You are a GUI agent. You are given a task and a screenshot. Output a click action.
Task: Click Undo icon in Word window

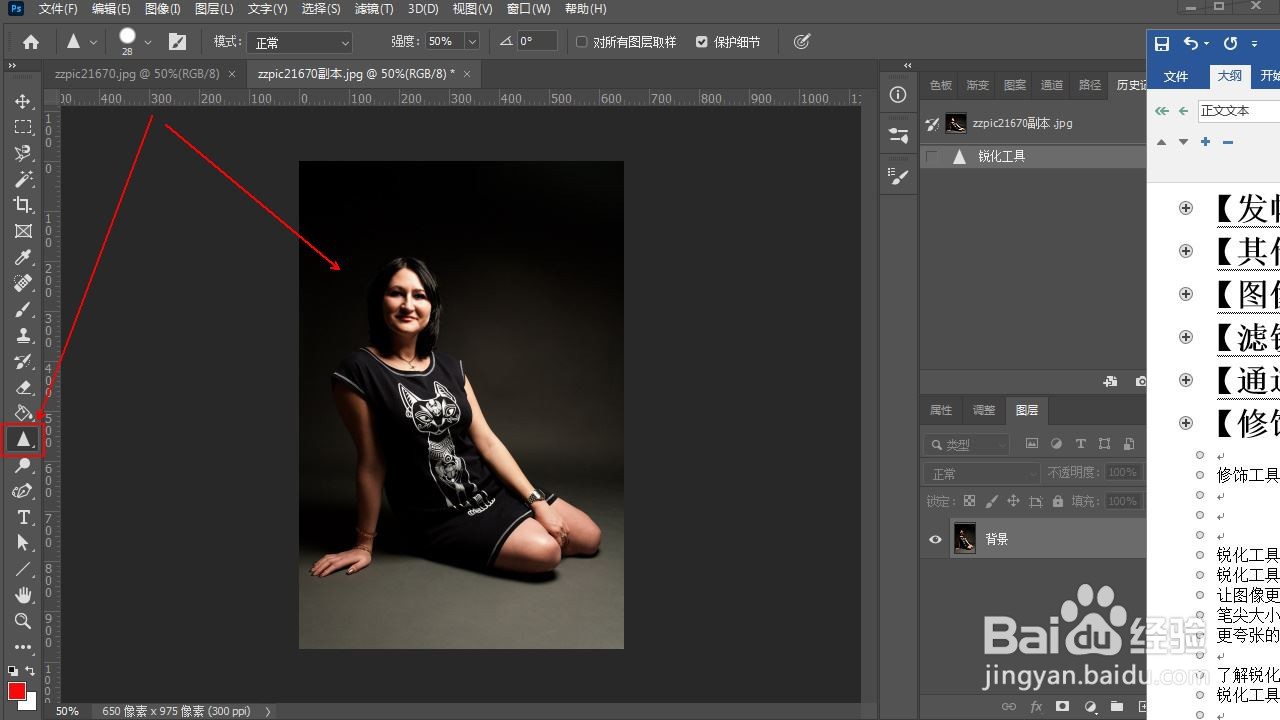pos(1190,44)
